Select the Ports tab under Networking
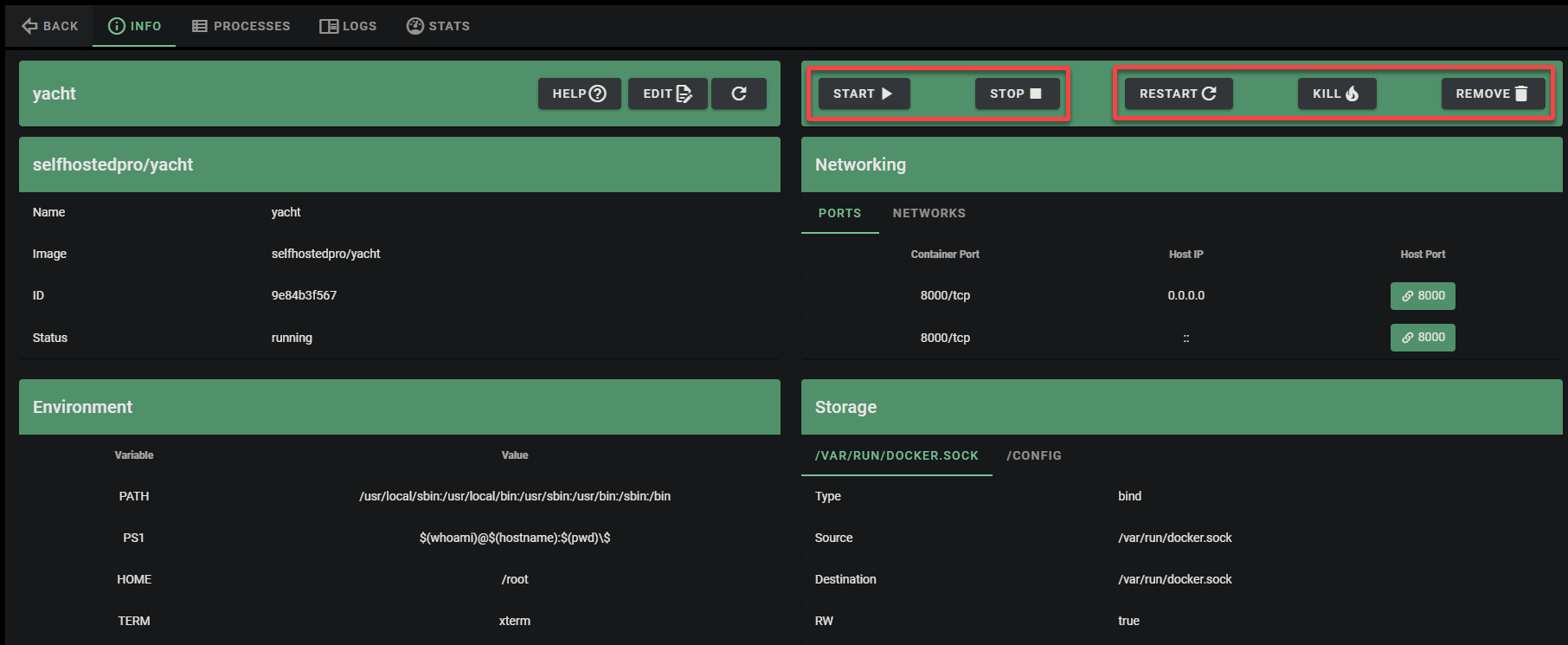 coord(839,213)
